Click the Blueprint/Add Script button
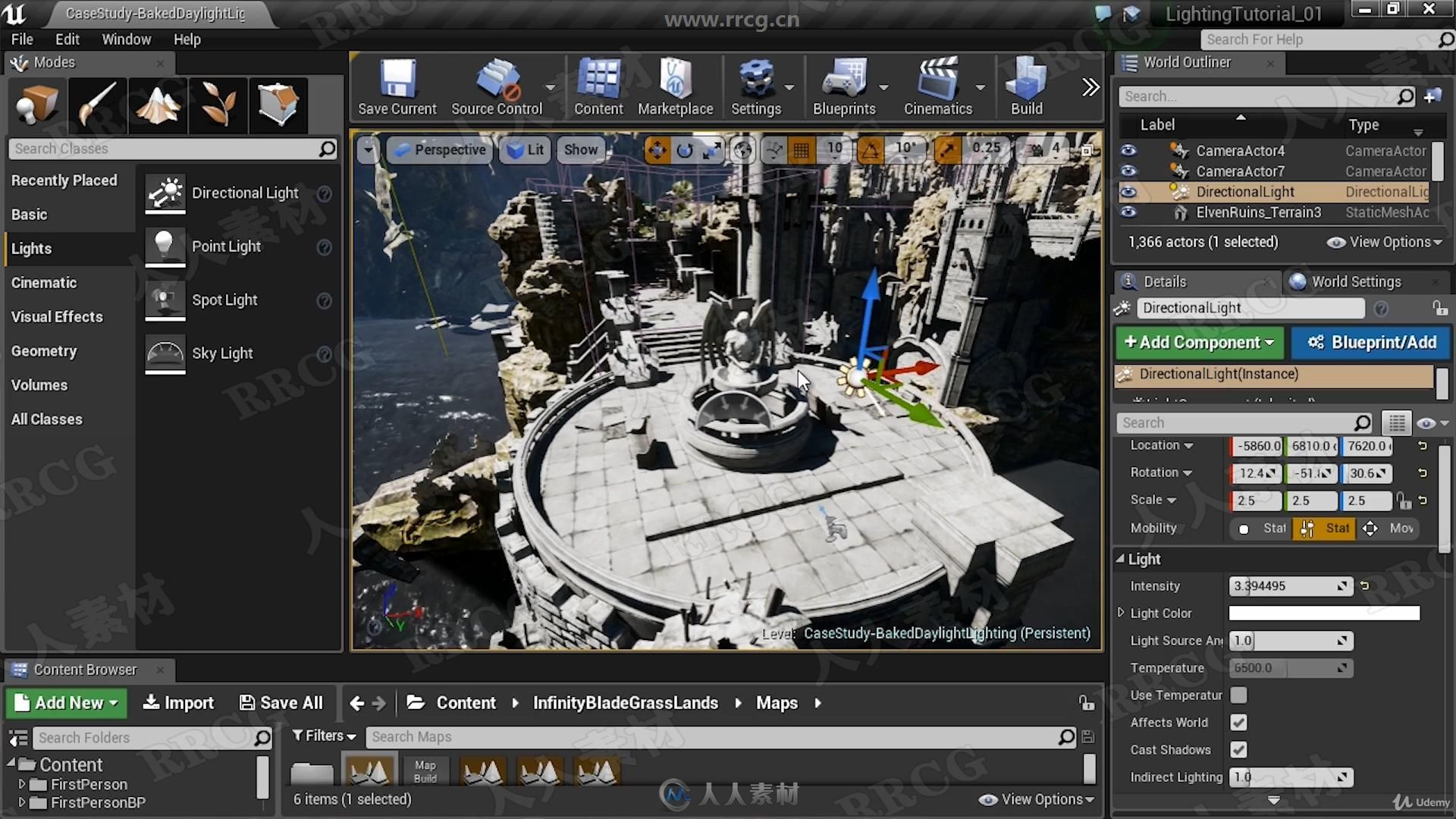The width and height of the screenshot is (1456, 819). pos(1372,342)
